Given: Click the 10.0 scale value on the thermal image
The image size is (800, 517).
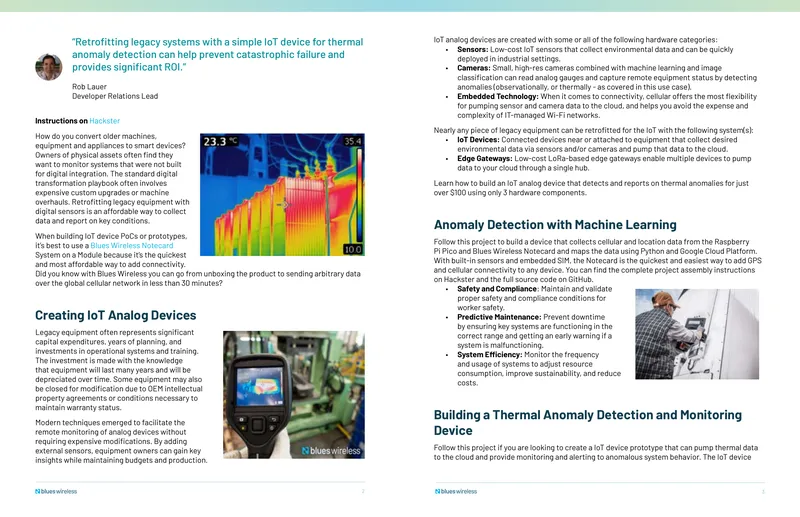Looking at the screenshot, I should pyautogui.click(x=353, y=250).
